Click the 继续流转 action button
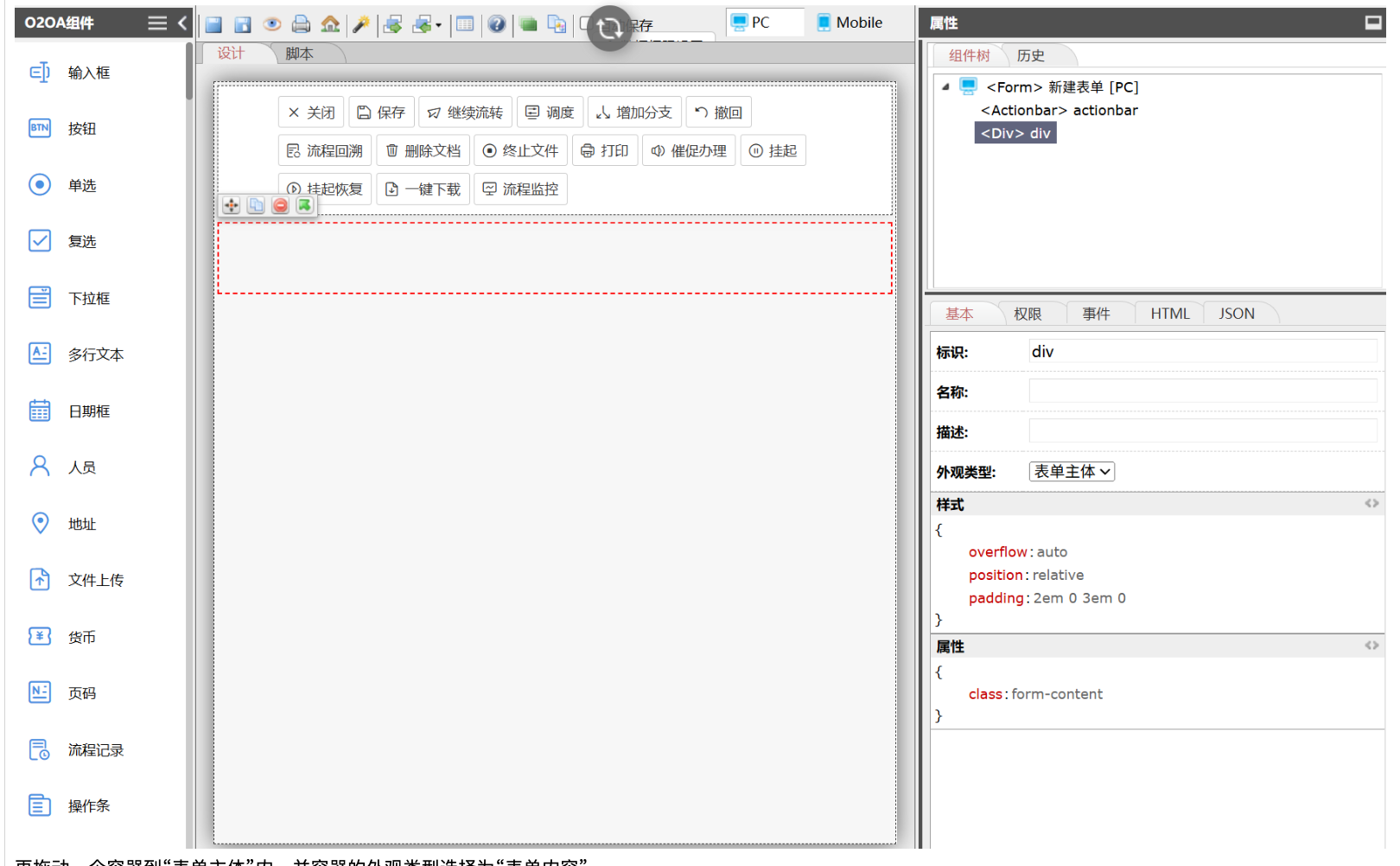Image resolution: width=1400 pixels, height=866 pixels. pyautogui.click(x=465, y=113)
